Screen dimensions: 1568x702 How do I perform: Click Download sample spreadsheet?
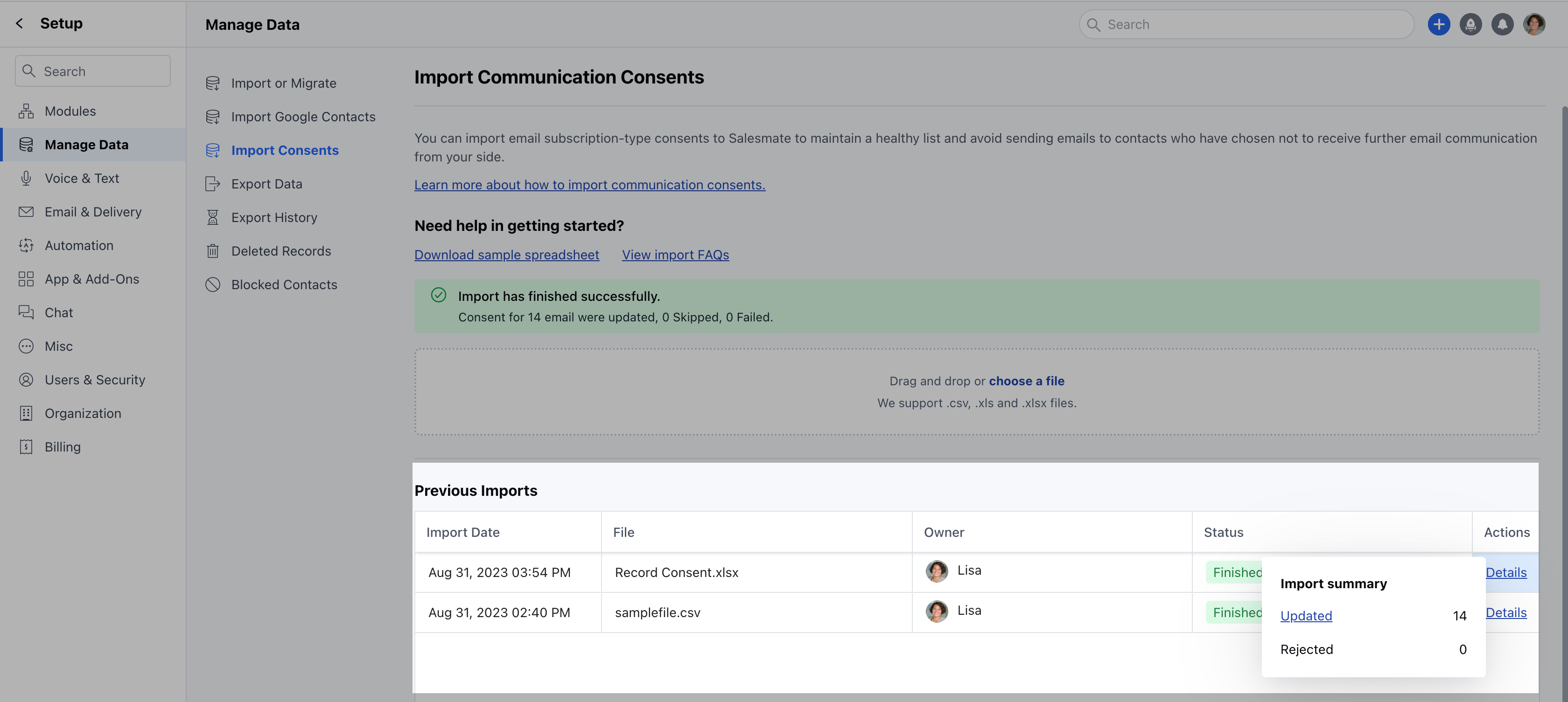coord(506,254)
